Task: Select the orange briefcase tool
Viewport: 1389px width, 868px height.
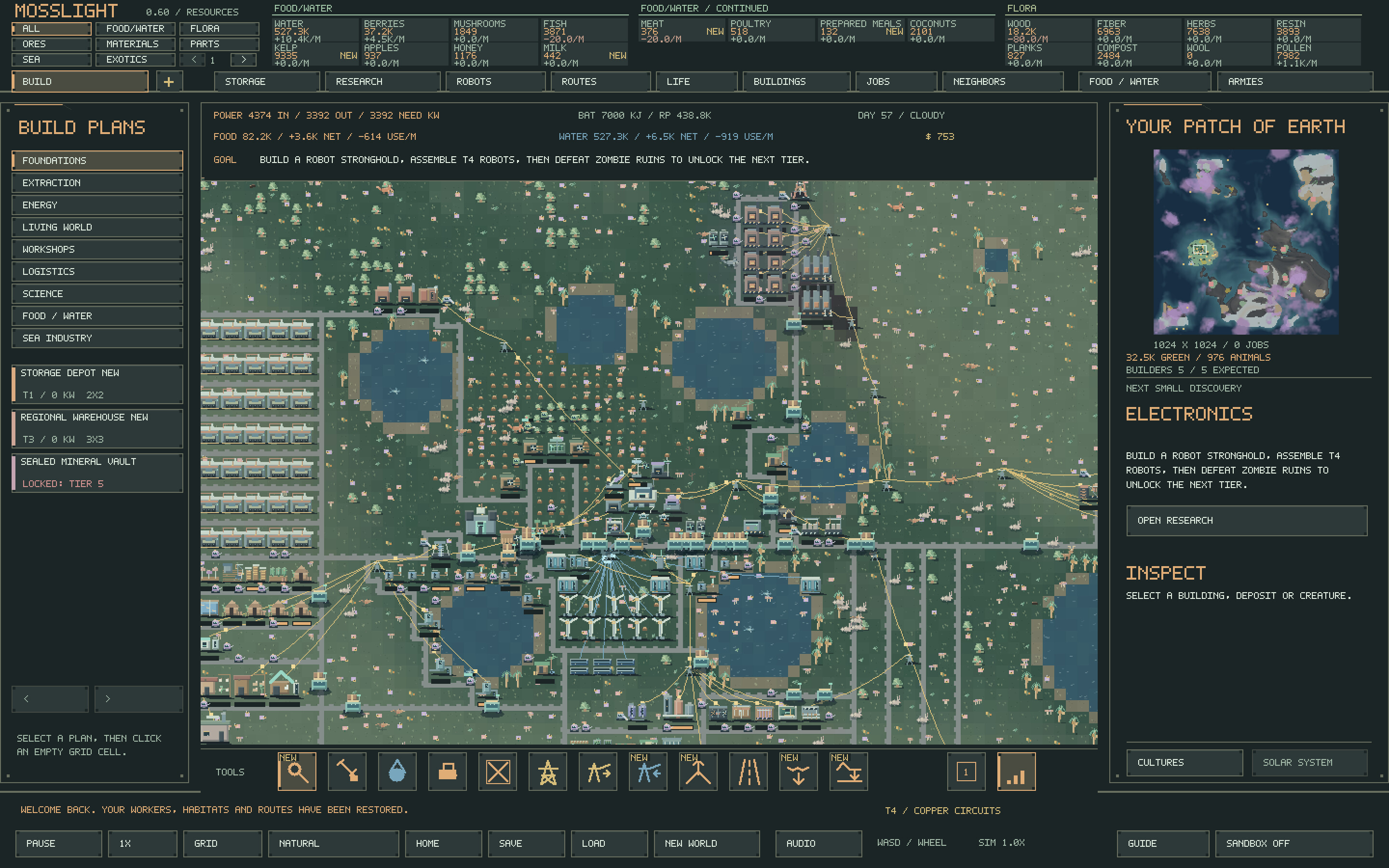Action: [x=447, y=772]
